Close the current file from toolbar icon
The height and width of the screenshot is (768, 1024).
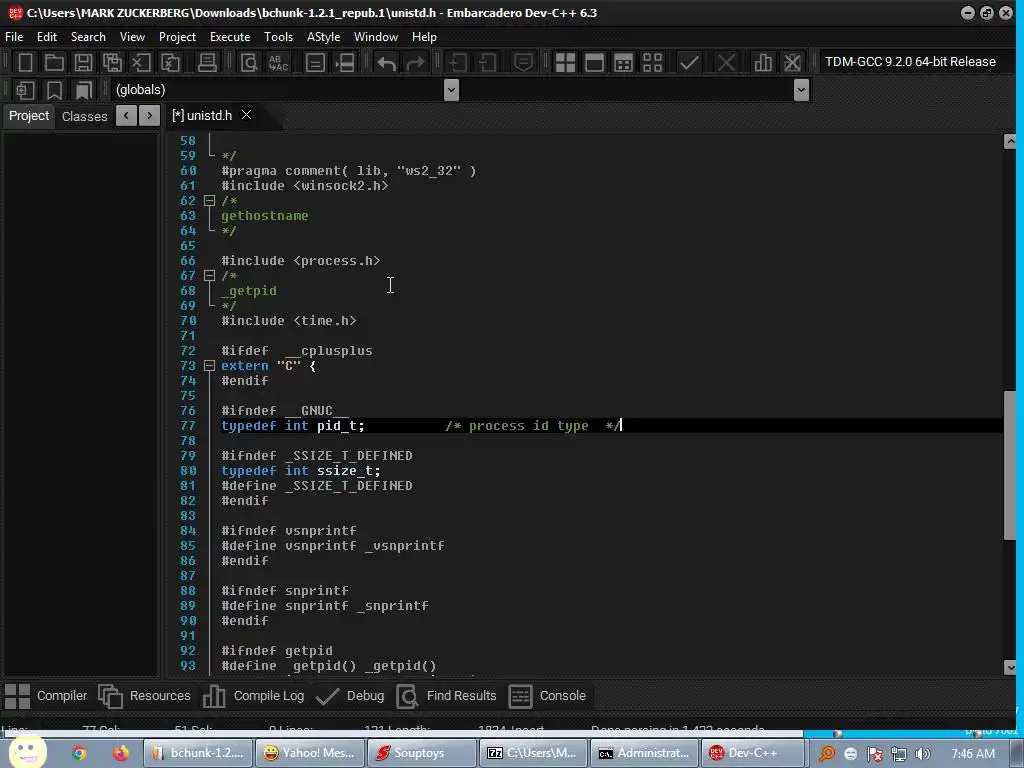coord(141,63)
